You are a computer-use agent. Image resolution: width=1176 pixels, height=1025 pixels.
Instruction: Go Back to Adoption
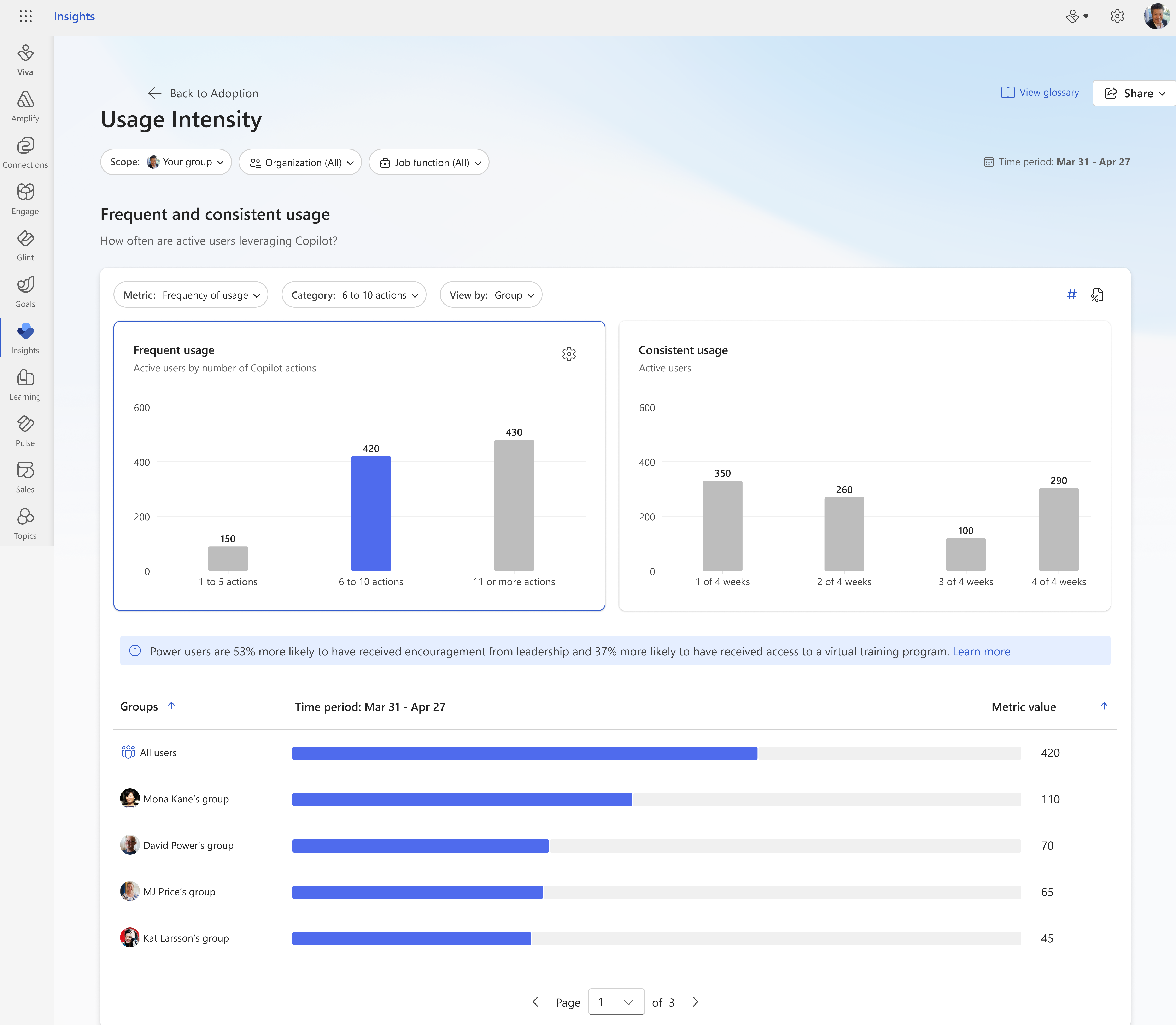pos(203,93)
